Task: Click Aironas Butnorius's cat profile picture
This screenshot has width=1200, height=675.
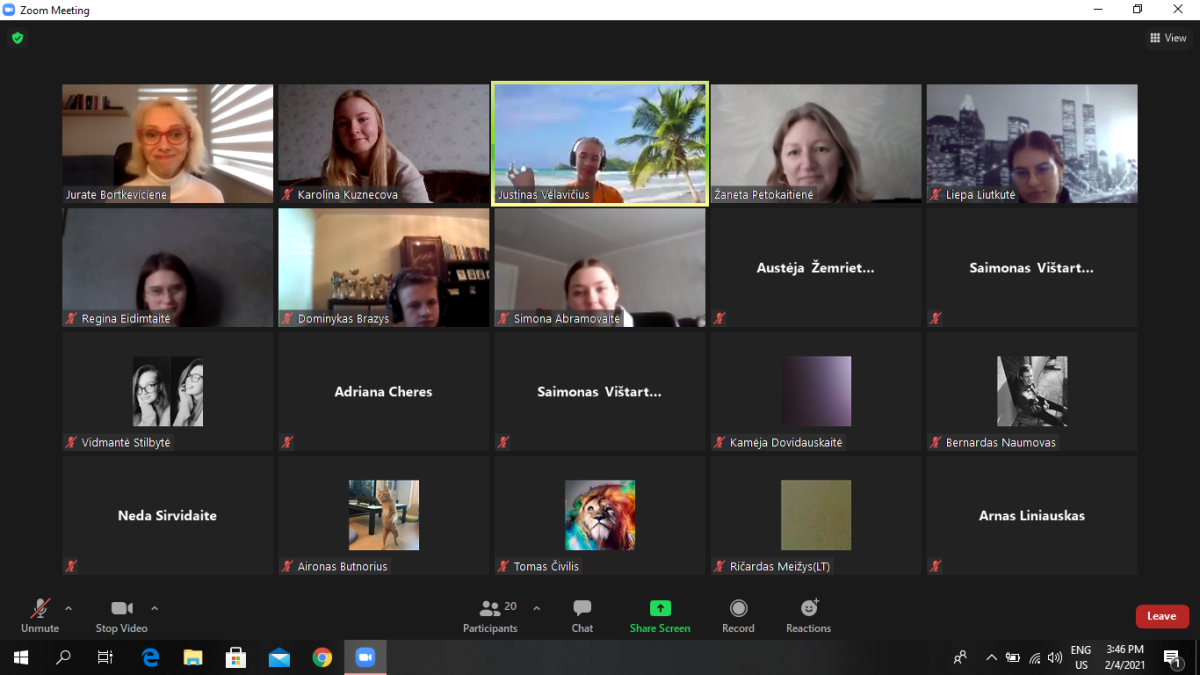Action: pyautogui.click(x=384, y=515)
